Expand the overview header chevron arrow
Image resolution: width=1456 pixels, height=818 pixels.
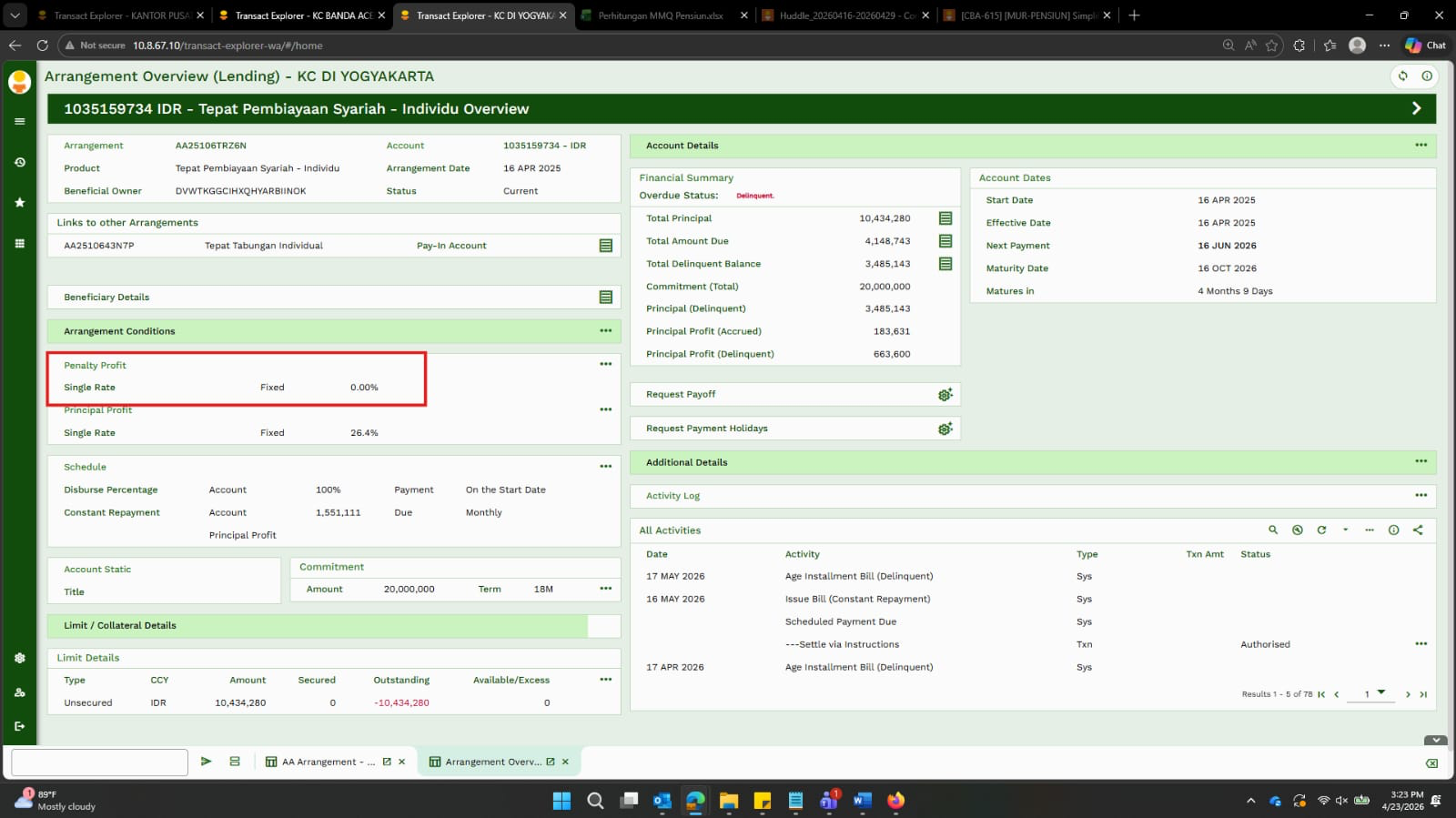click(x=1416, y=108)
